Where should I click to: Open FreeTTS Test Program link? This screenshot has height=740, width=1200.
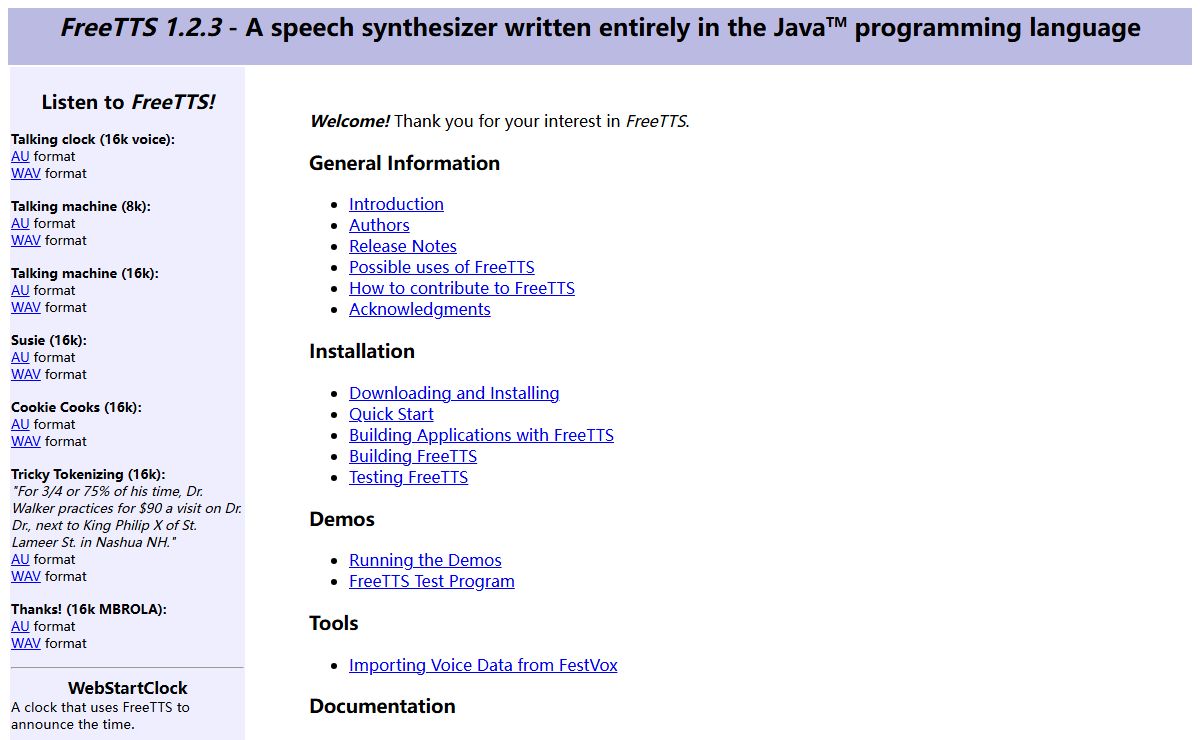pos(432,581)
